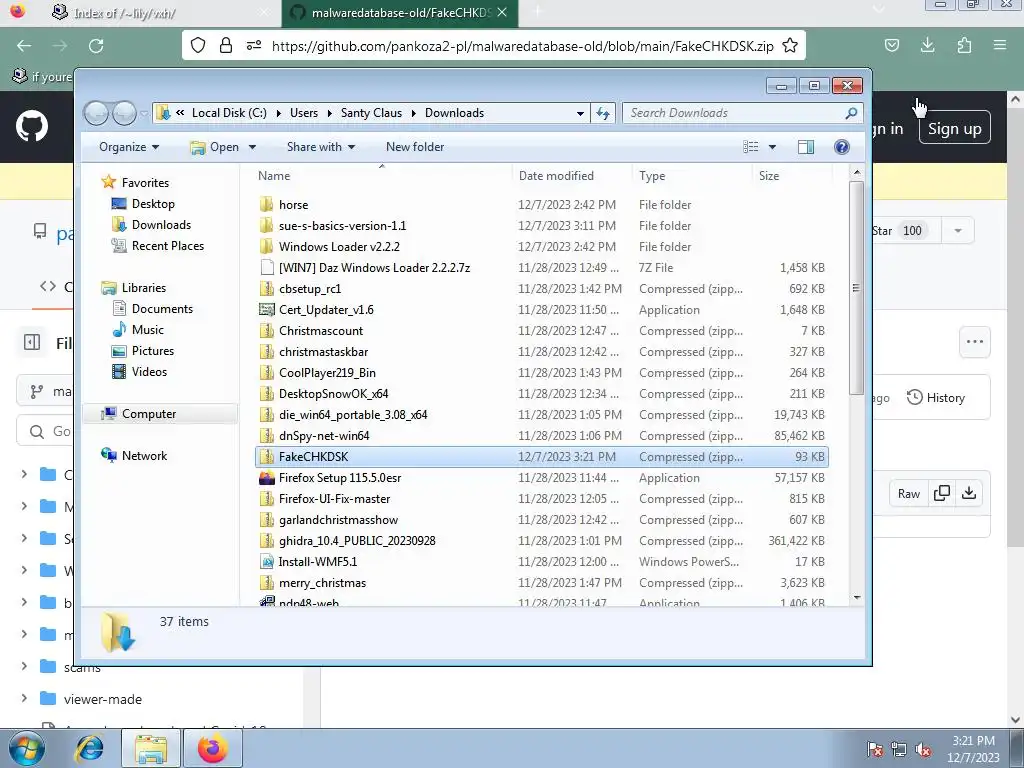Screen dimensions: 1024x768
Task: Select Computer in navigation pane
Action: click(x=149, y=414)
